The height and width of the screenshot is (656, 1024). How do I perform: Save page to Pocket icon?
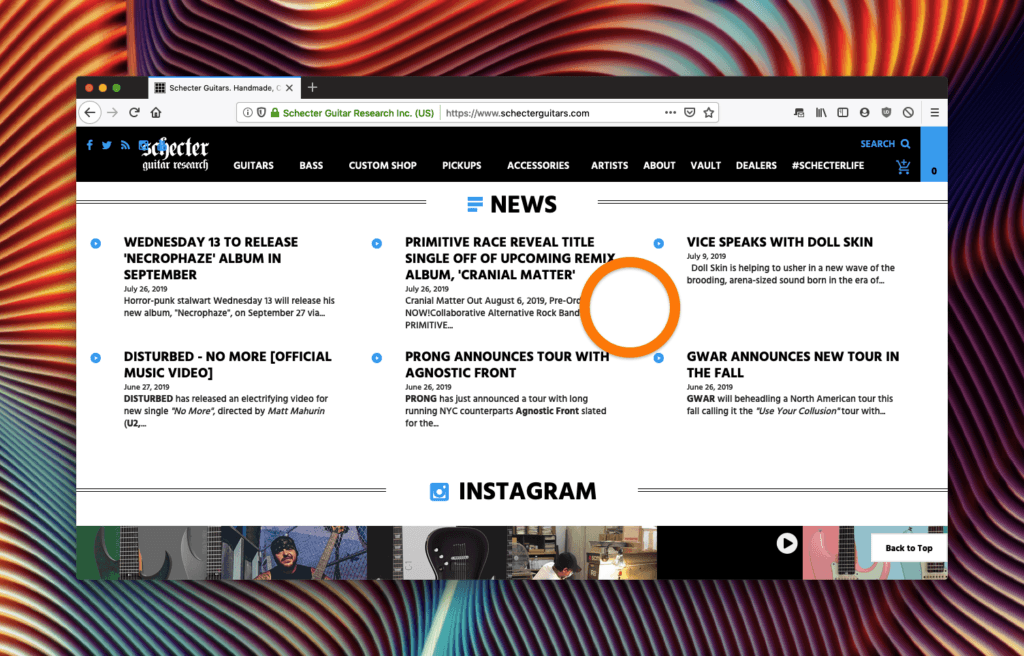point(690,112)
